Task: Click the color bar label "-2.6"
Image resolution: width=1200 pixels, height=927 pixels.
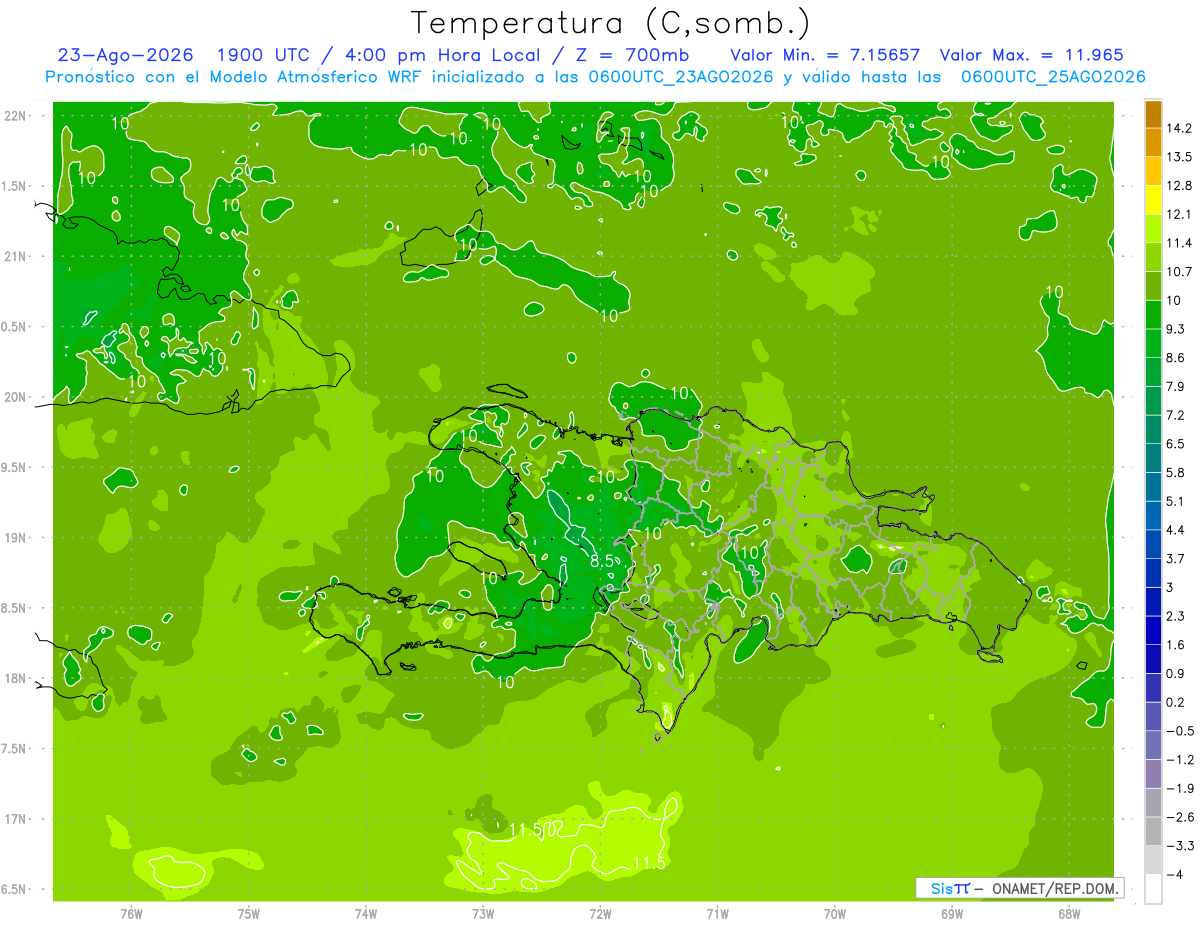Action: [1179, 816]
